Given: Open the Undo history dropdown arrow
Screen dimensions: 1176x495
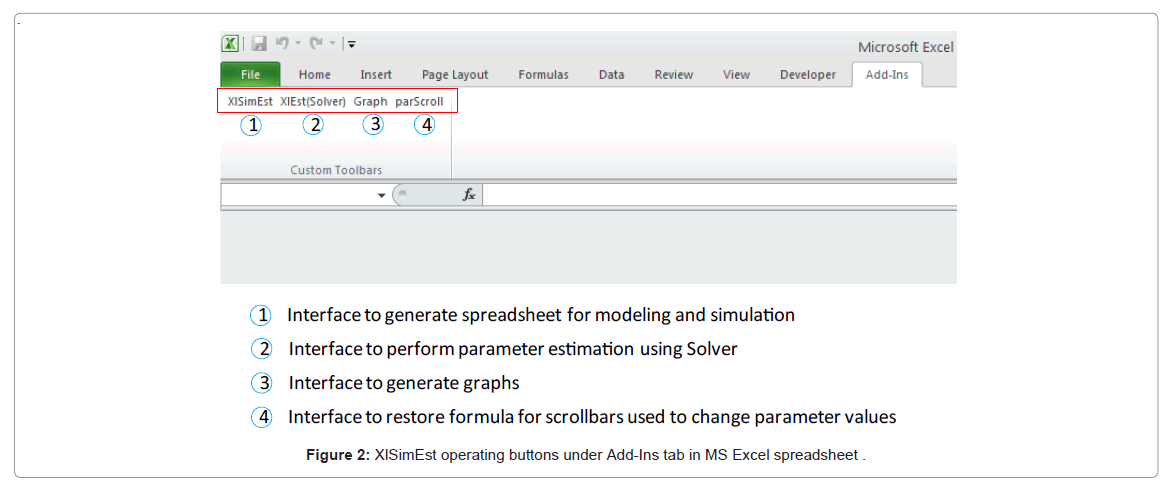Looking at the screenshot, I should tap(298, 44).
